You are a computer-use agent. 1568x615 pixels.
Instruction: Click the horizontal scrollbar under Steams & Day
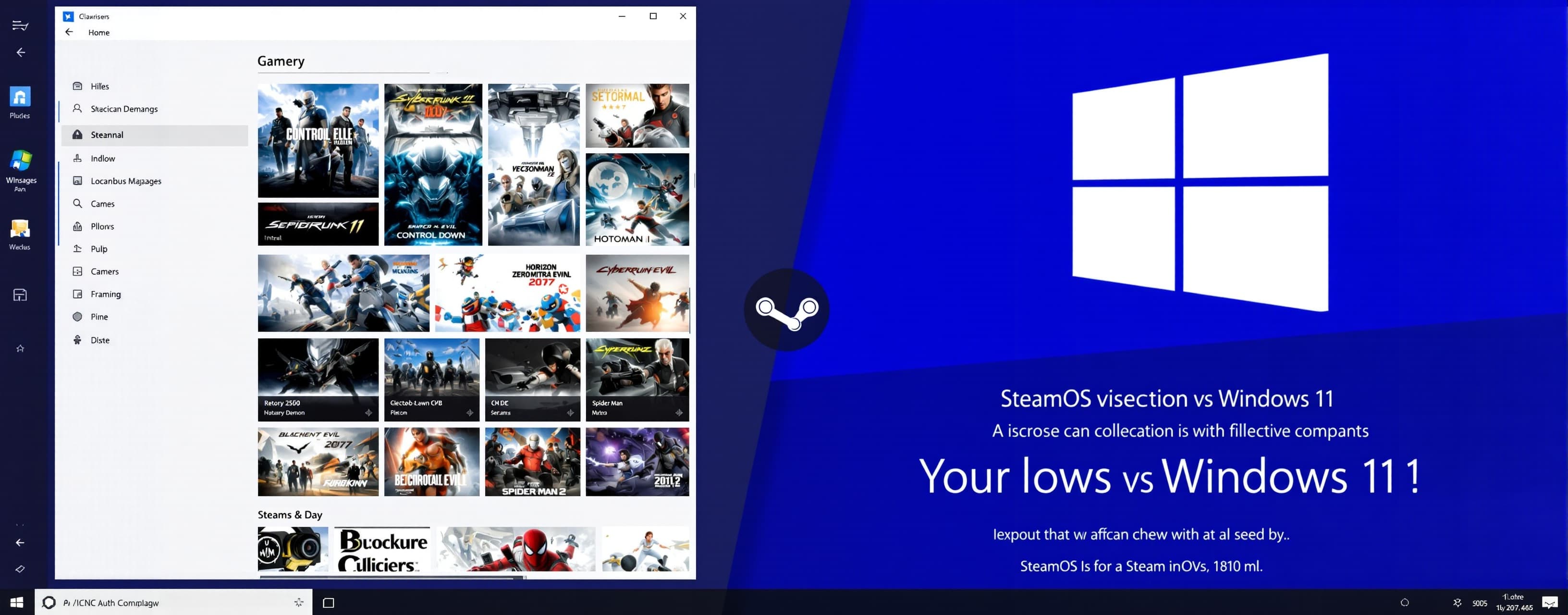point(392,577)
